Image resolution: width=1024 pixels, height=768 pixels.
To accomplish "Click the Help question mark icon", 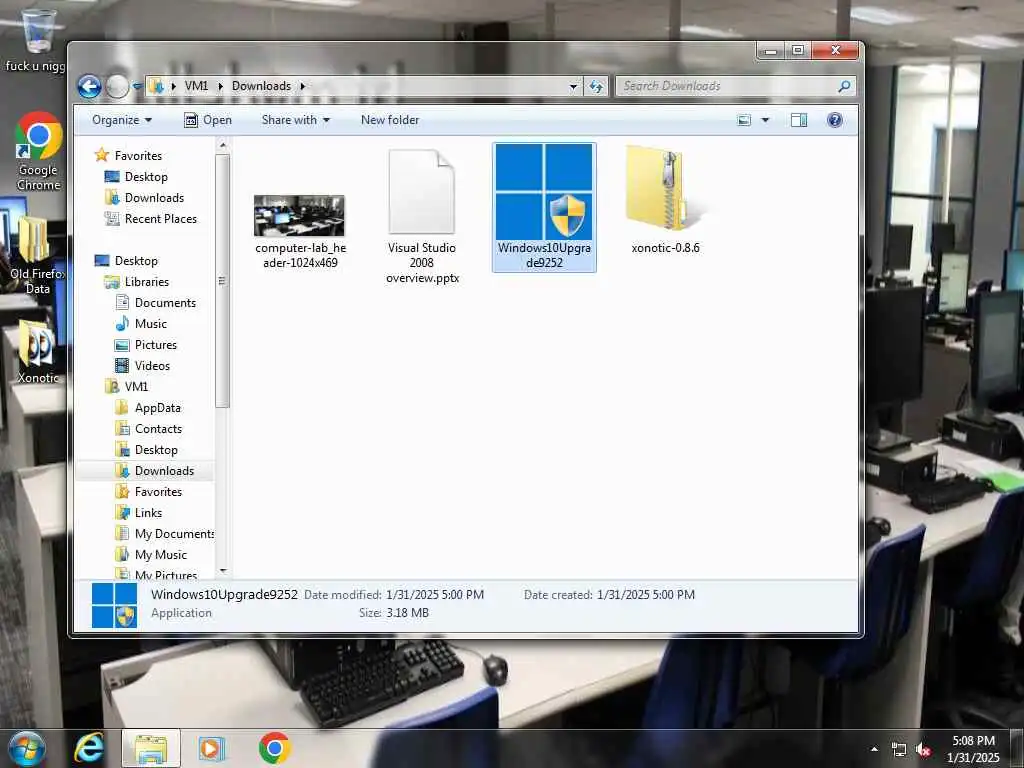I will (x=835, y=120).
